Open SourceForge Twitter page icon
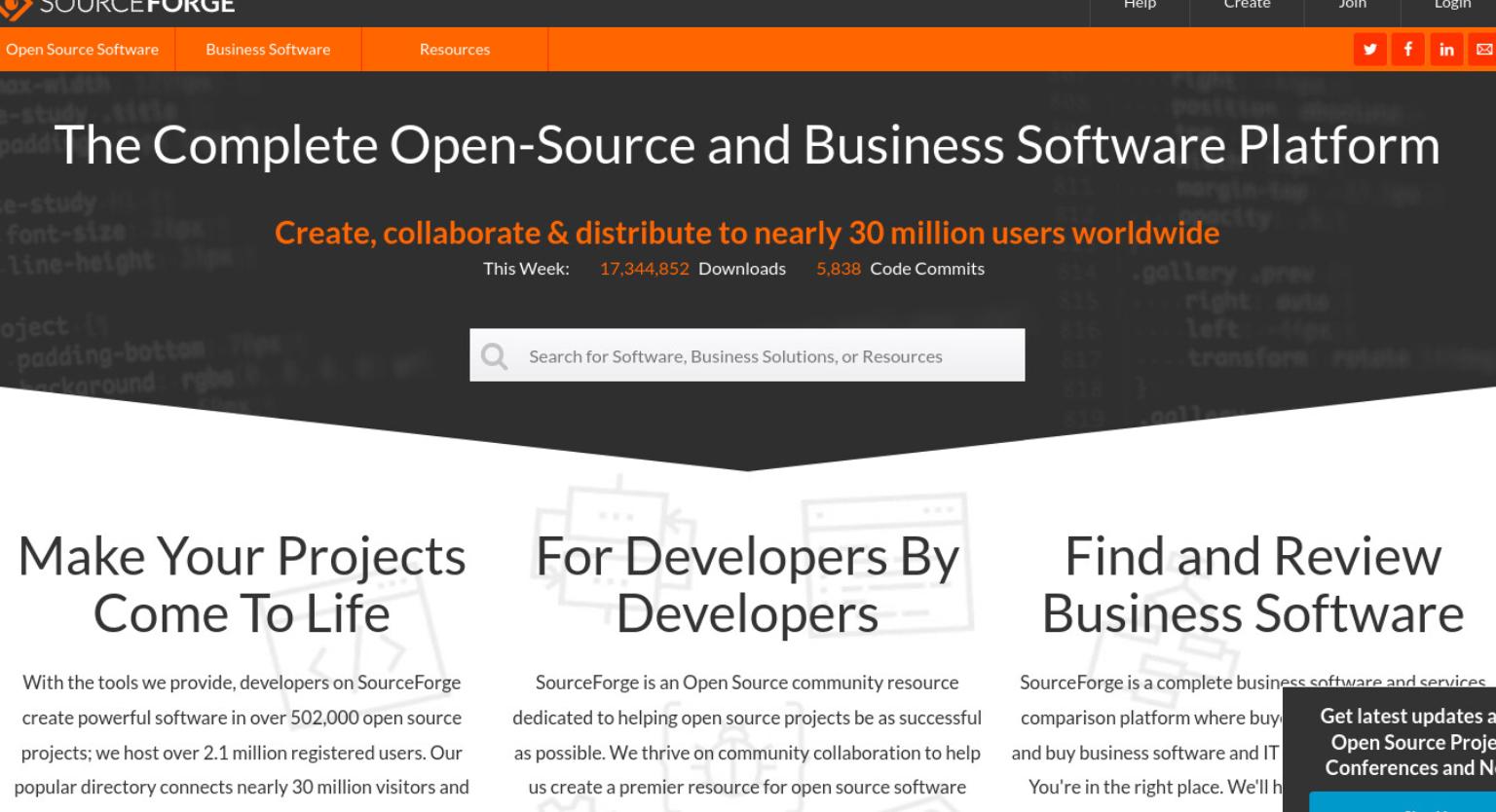Viewport: 1496px width, 812px height. tap(1369, 50)
